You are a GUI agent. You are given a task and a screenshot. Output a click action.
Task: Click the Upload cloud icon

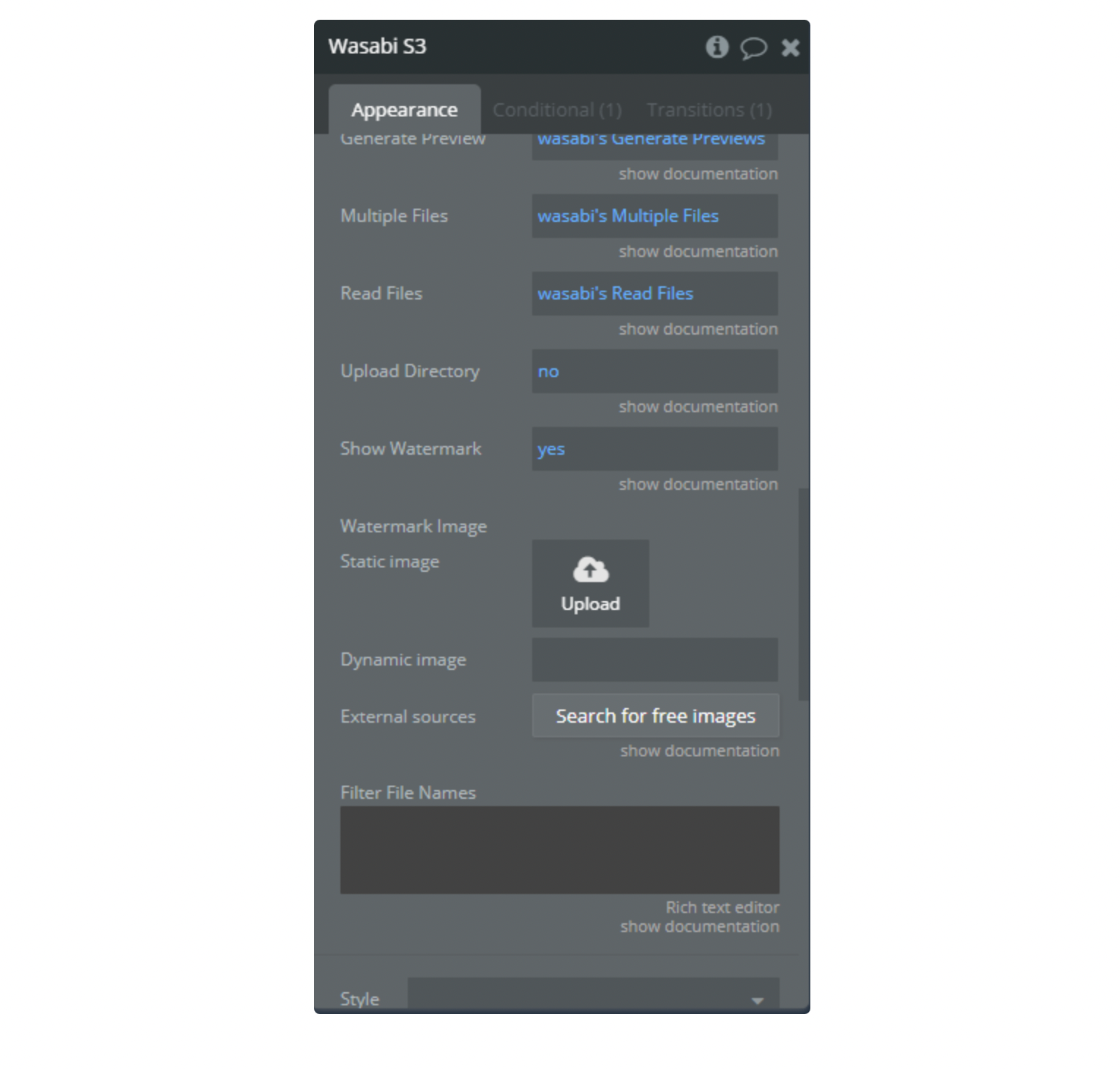click(590, 570)
